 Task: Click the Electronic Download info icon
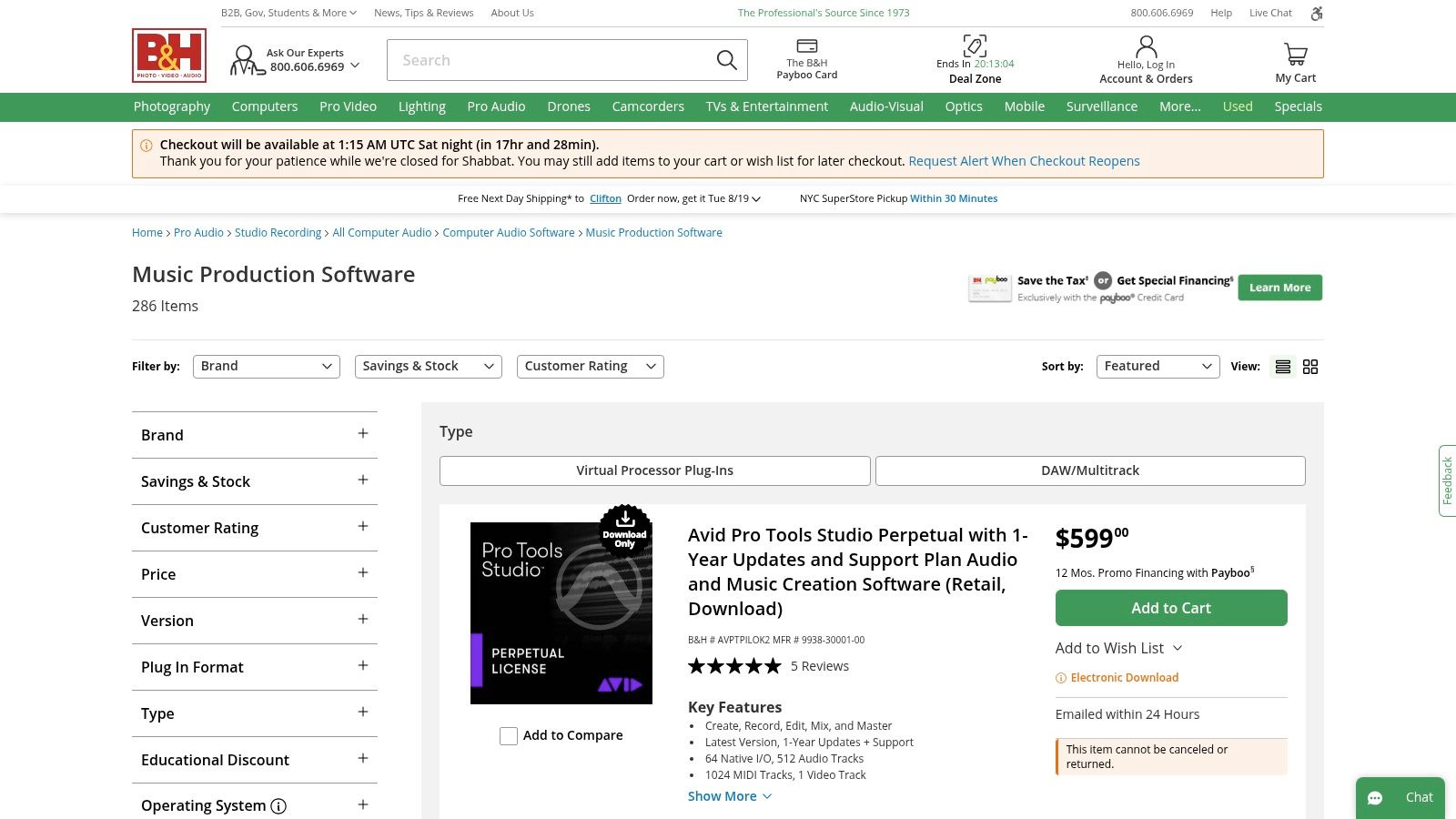point(1061,678)
